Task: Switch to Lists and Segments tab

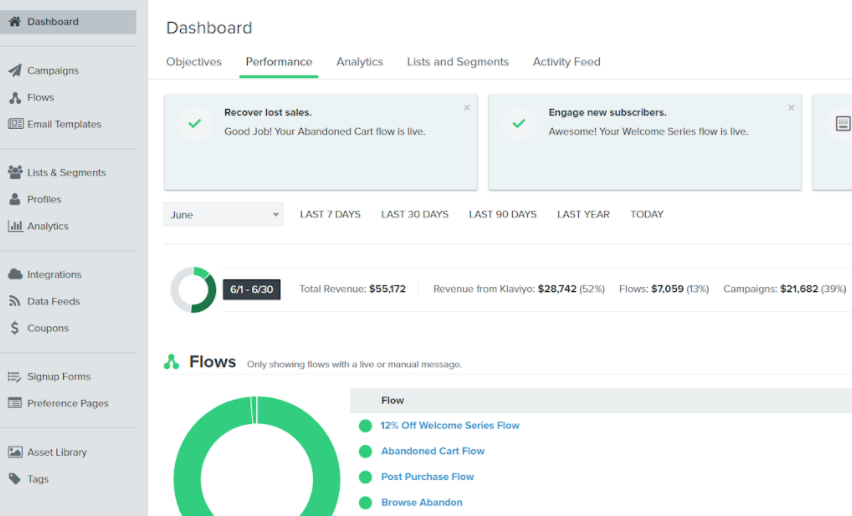Action: pyautogui.click(x=458, y=62)
